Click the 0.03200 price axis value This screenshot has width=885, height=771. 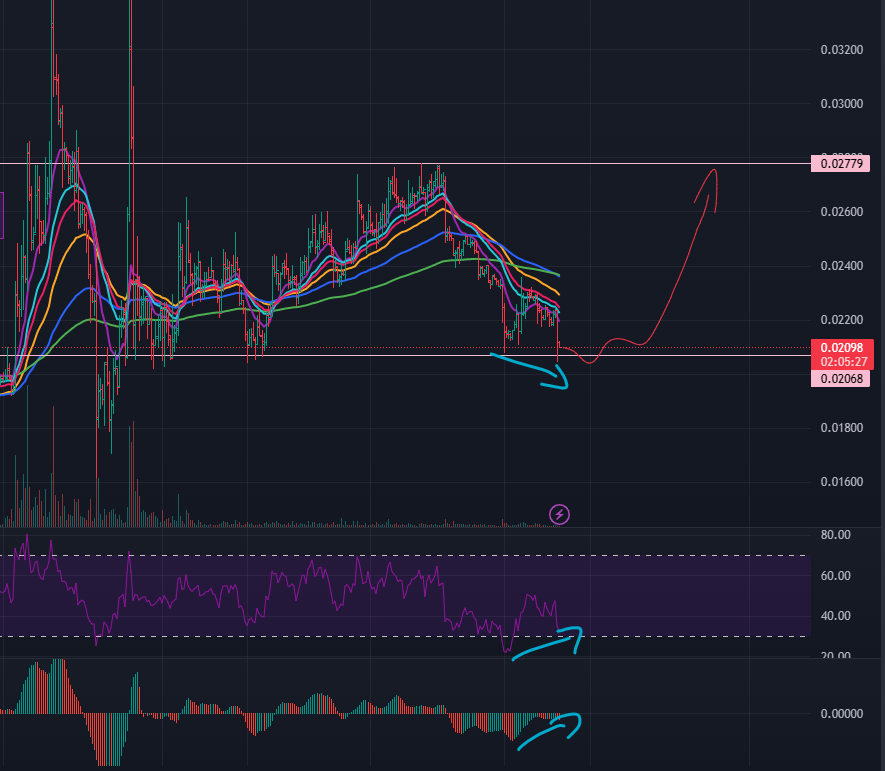(842, 50)
